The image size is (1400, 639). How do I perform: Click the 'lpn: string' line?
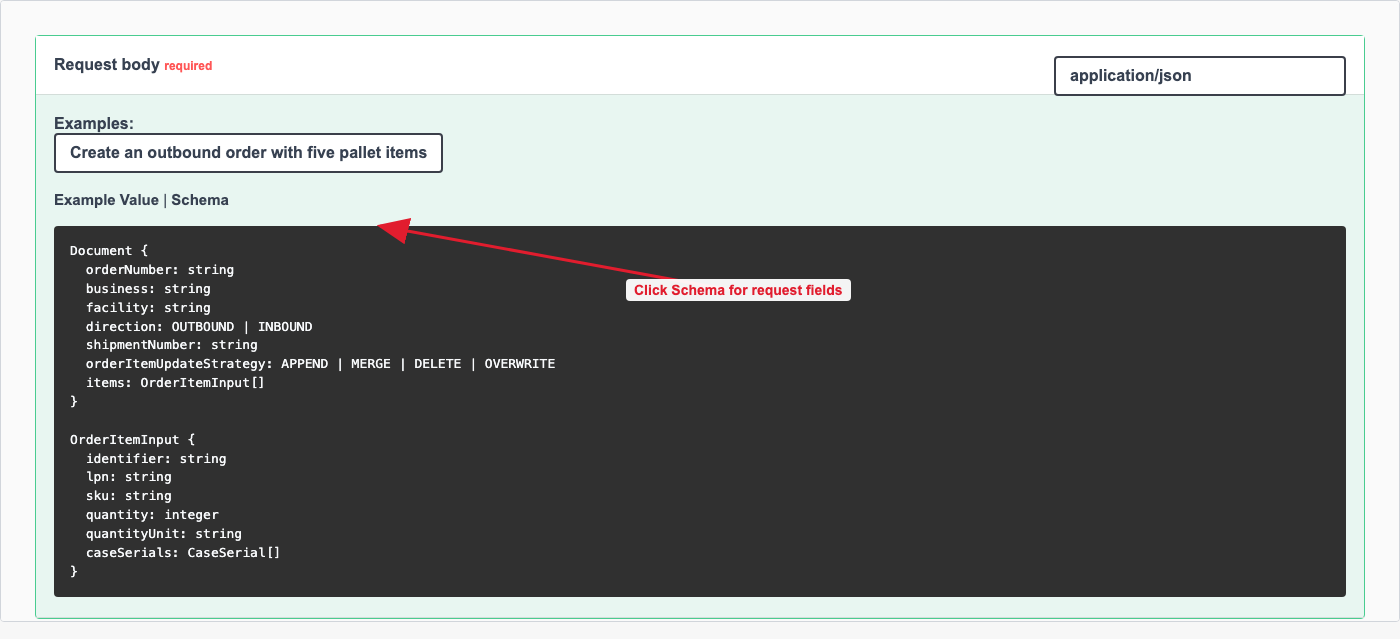129,477
